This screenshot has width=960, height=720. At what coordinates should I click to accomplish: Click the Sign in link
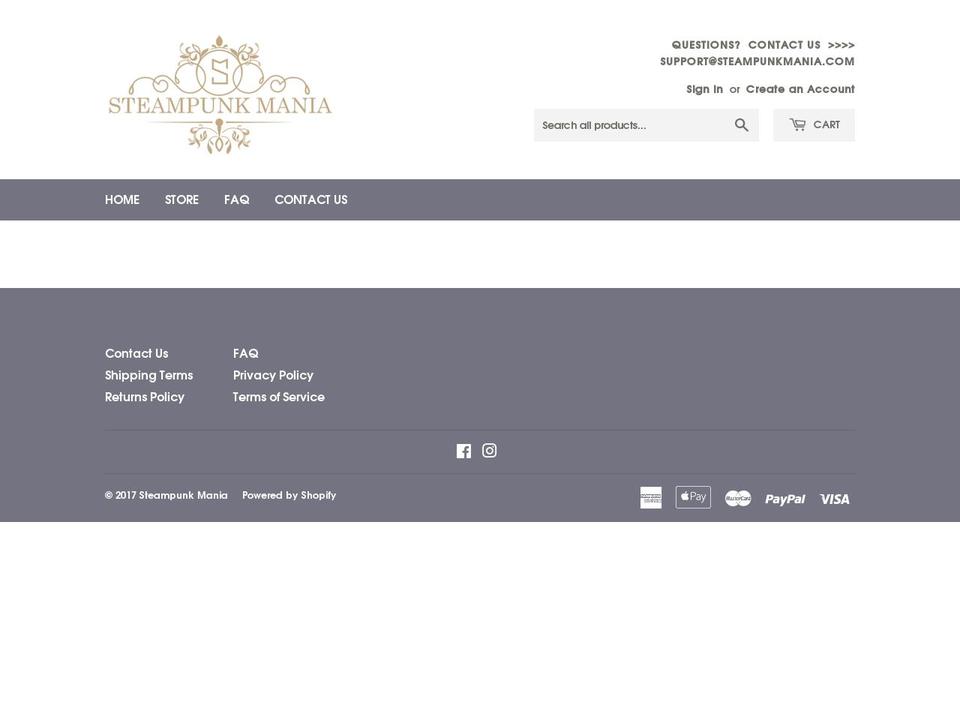tap(704, 89)
